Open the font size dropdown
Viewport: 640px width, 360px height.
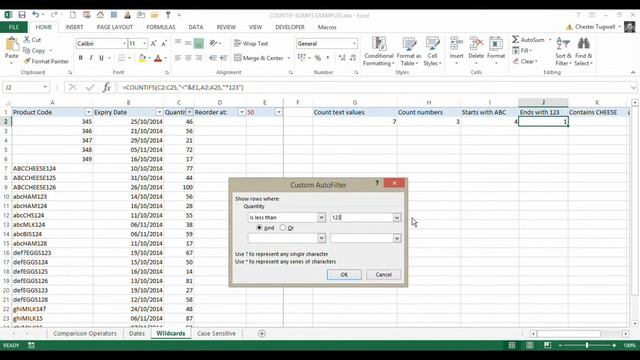pyautogui.click(x=144, y=43)
